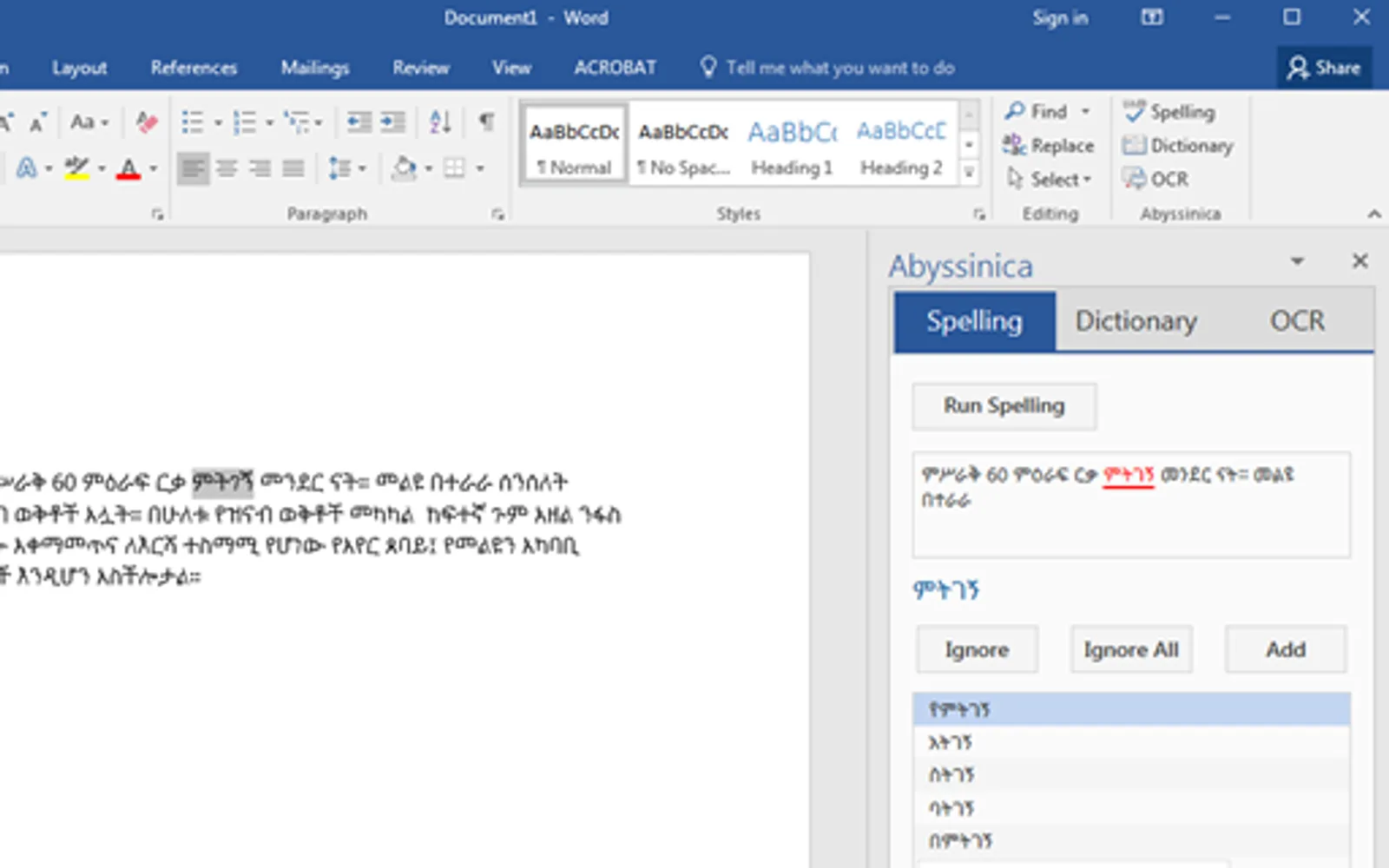Apply the text highlight color

tap(76, 168)
